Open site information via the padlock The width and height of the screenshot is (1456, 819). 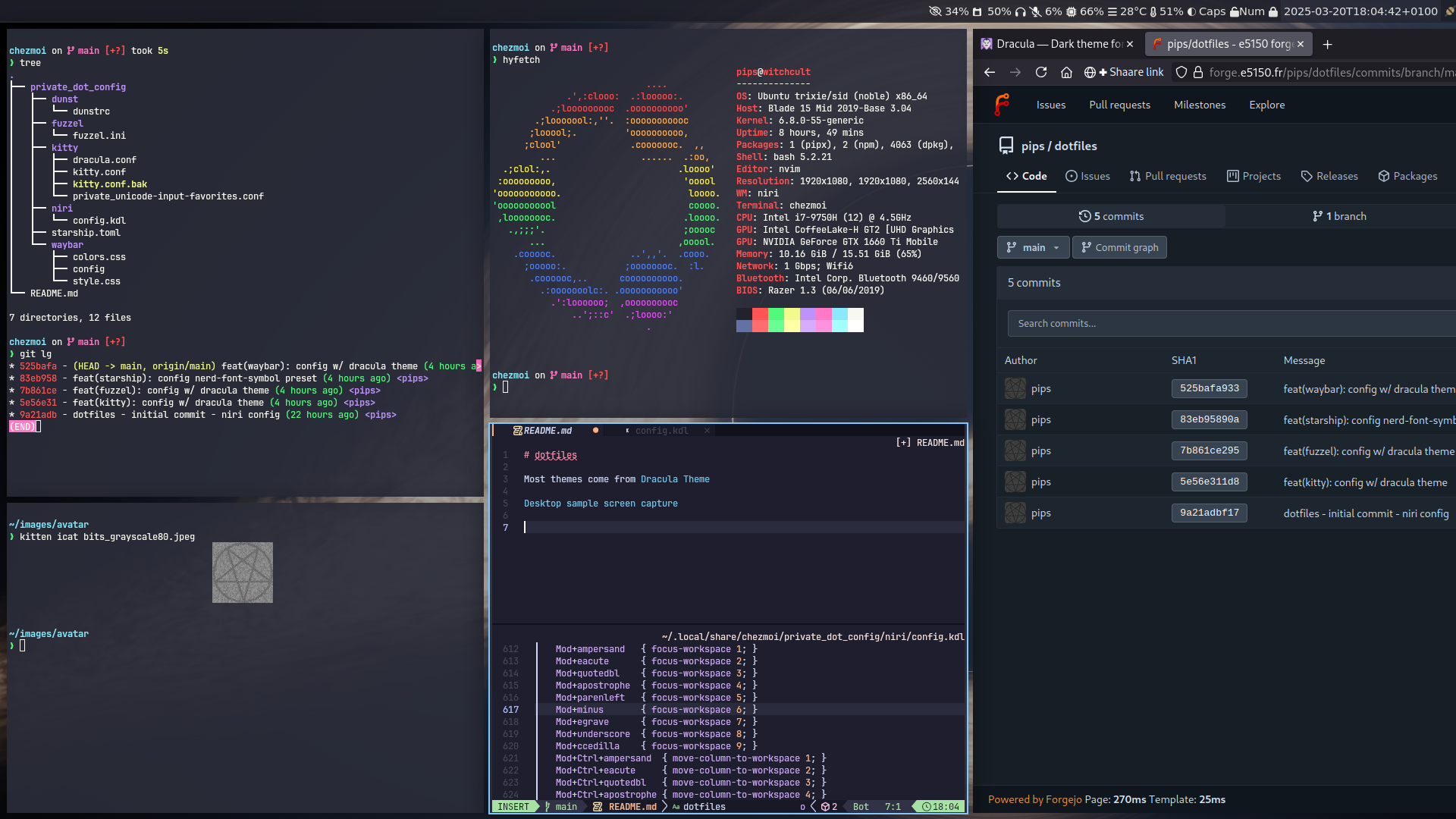[x=1197, y=72]
